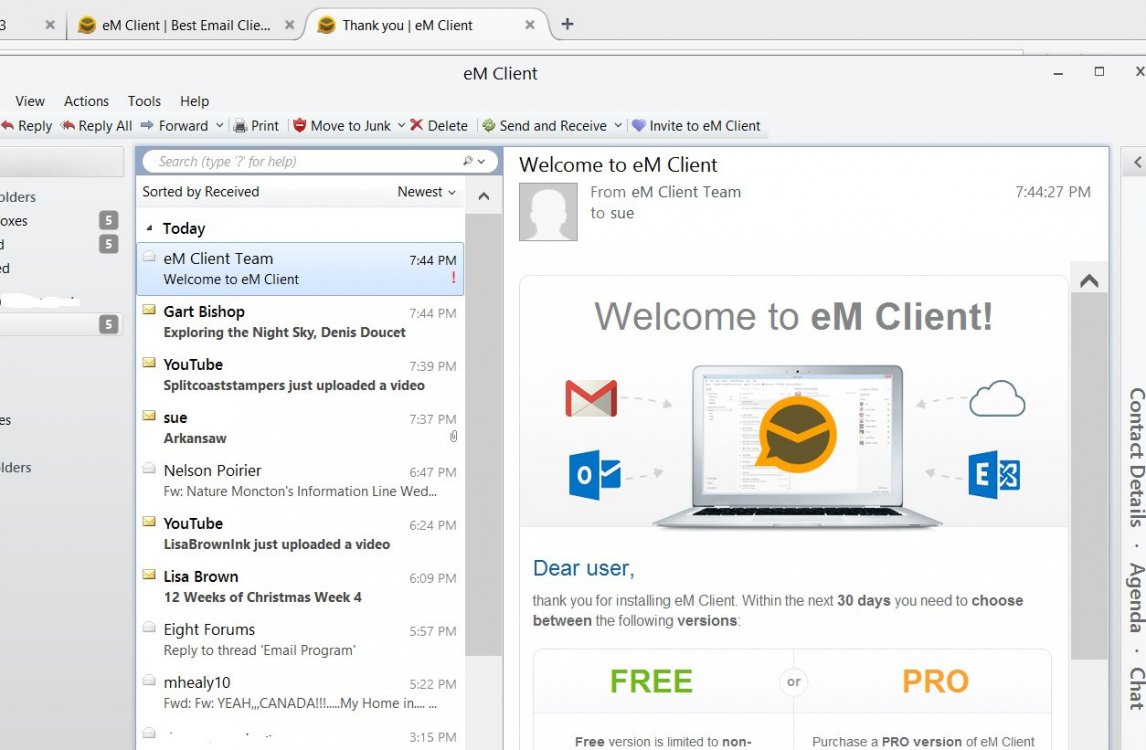Minimize the eM Client window
Screen dimensions: 1146x750
click(x=1058, y=73)
